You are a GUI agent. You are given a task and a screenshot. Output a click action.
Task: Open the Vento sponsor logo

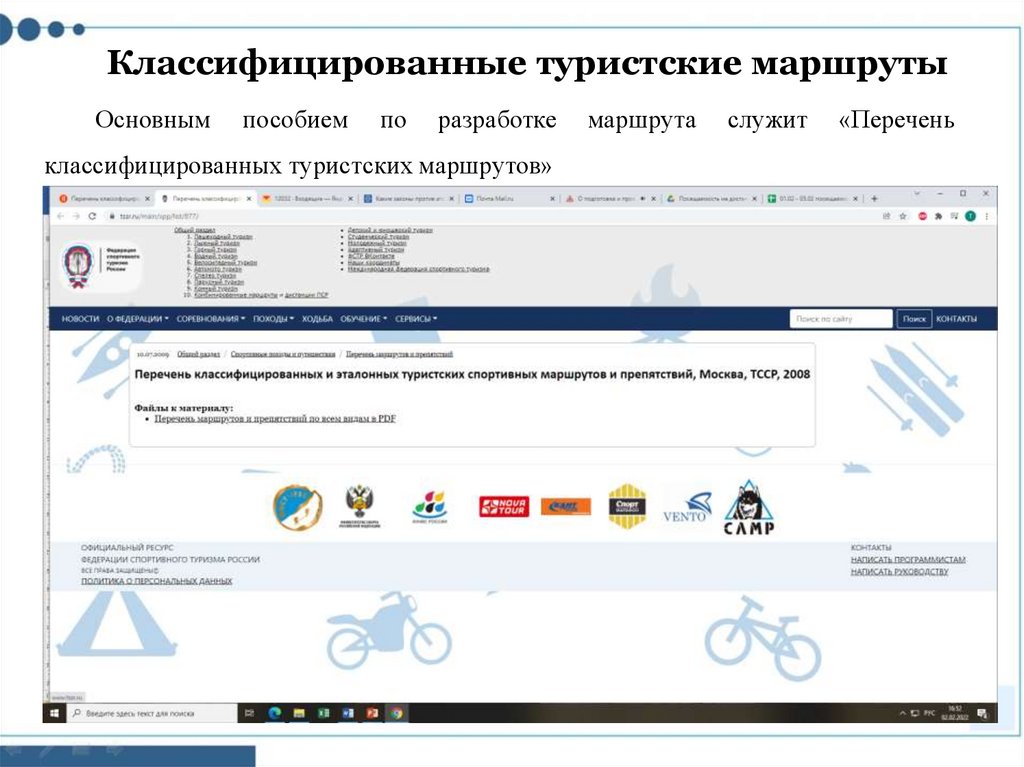689,508
